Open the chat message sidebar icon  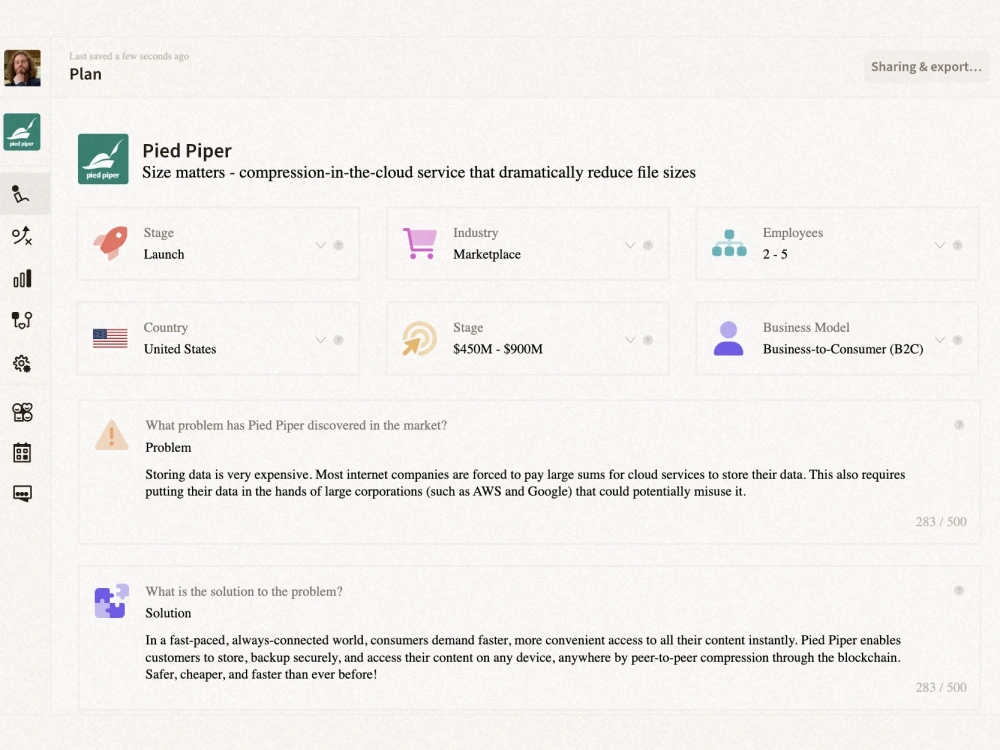(22, 494)
